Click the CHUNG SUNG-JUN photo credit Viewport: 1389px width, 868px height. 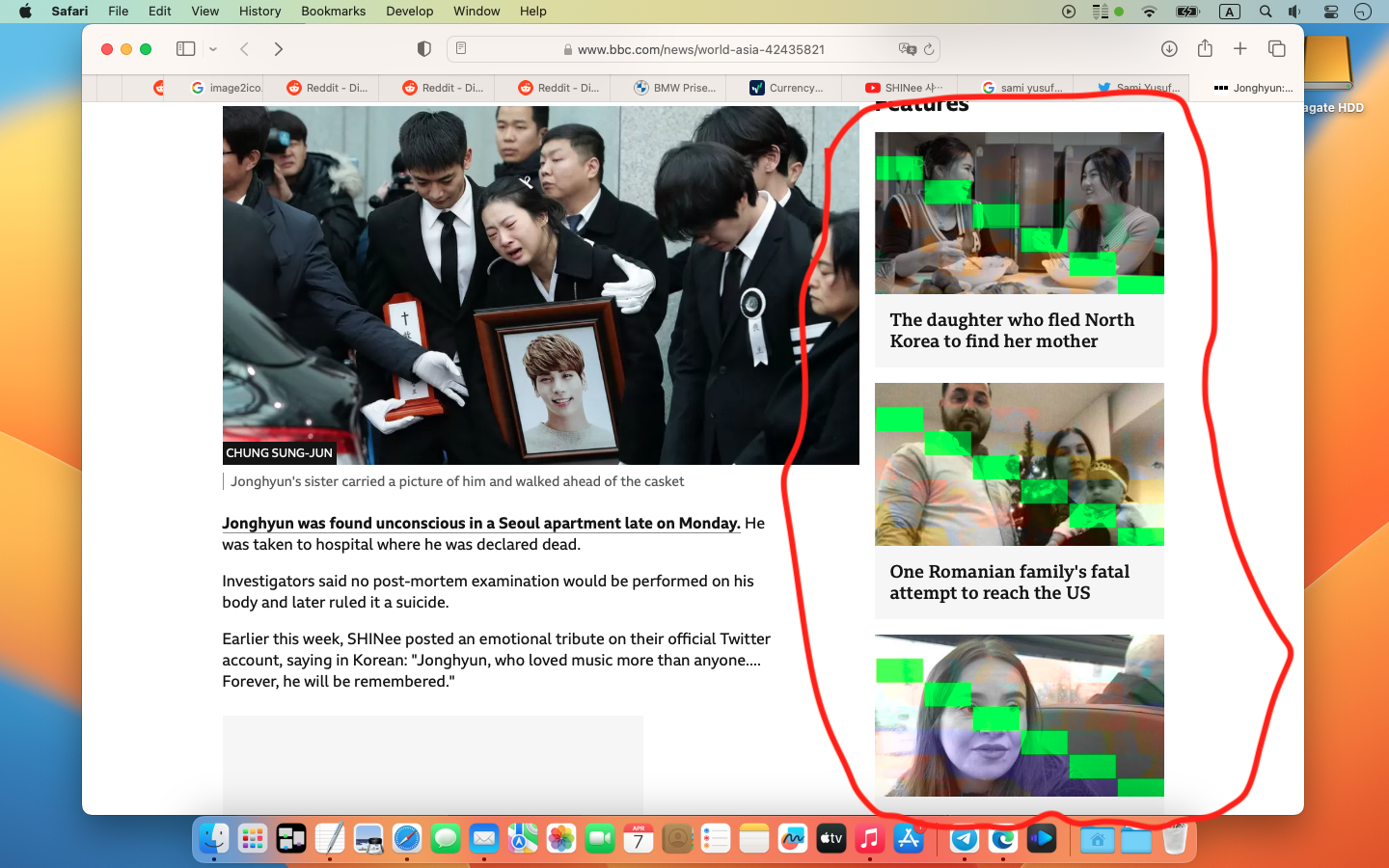click(279, 452)
